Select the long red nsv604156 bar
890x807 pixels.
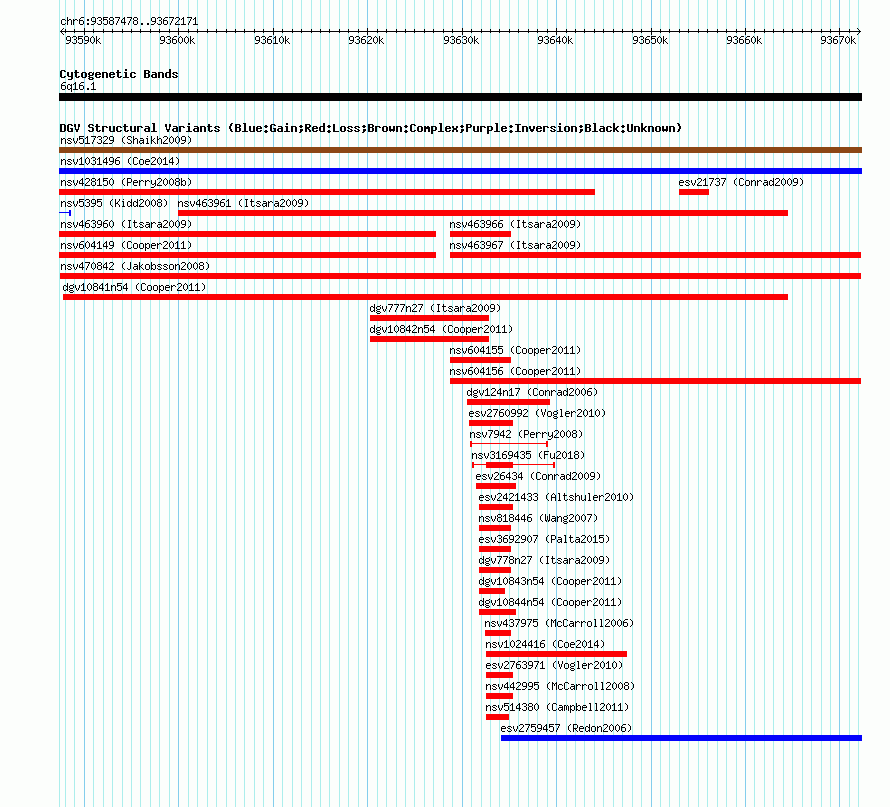click(656, 381)
